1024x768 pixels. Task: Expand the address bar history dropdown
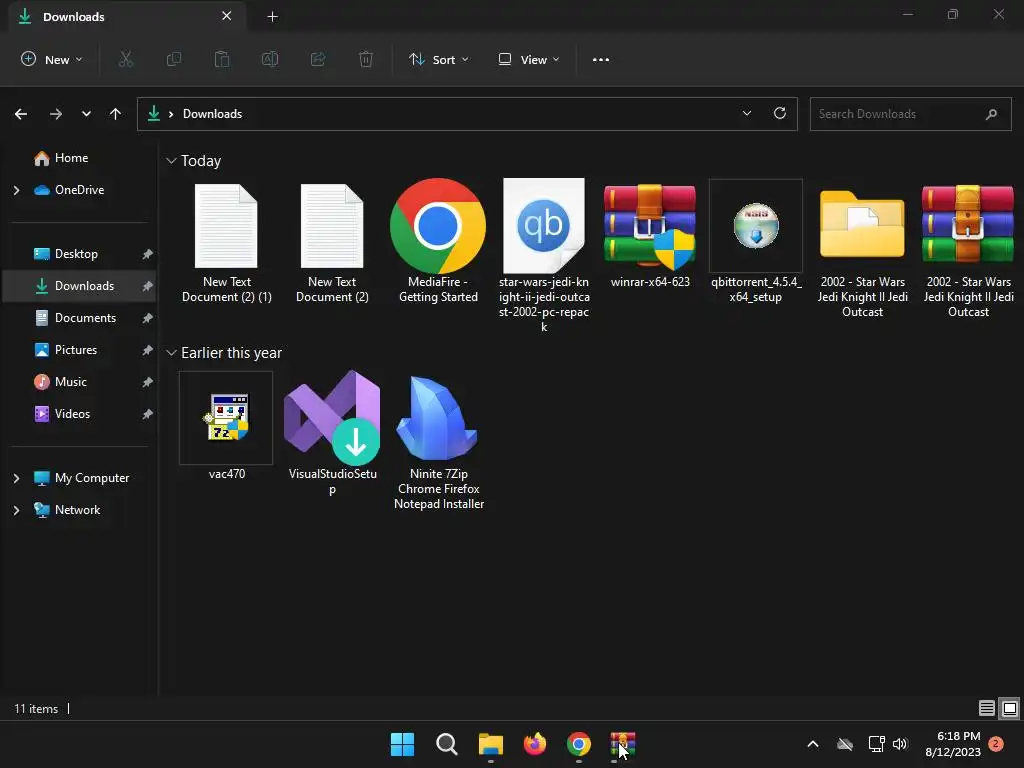(x=746, y=114)
